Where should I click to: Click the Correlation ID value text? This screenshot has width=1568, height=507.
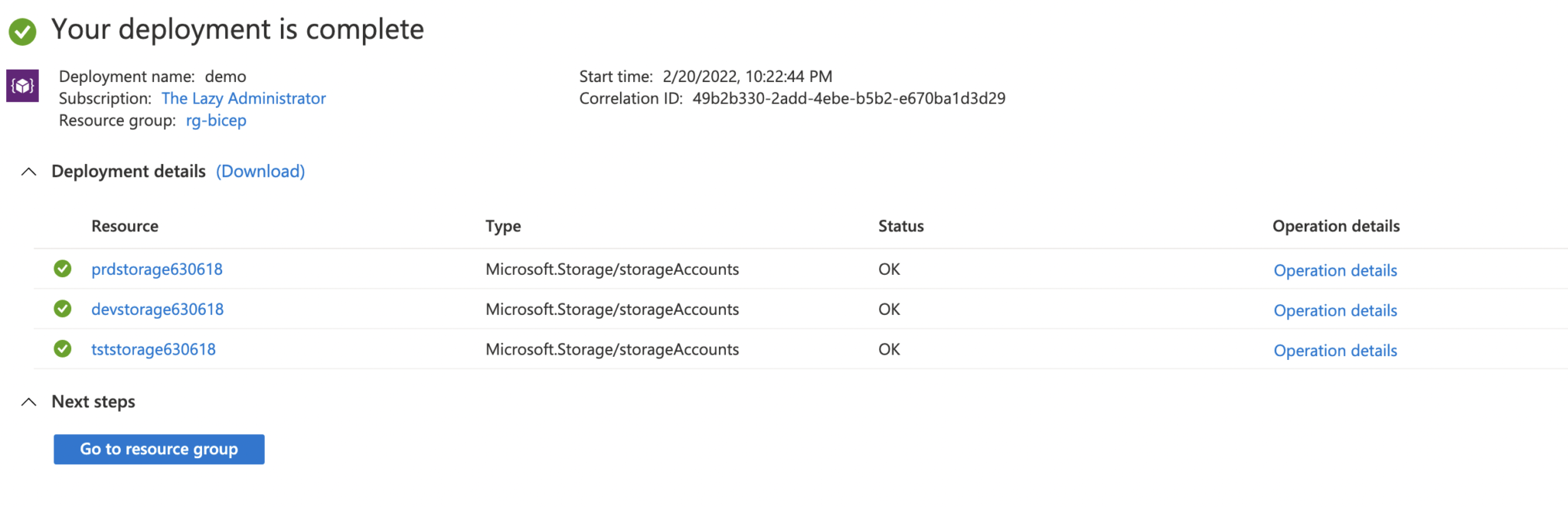point(849,98)
